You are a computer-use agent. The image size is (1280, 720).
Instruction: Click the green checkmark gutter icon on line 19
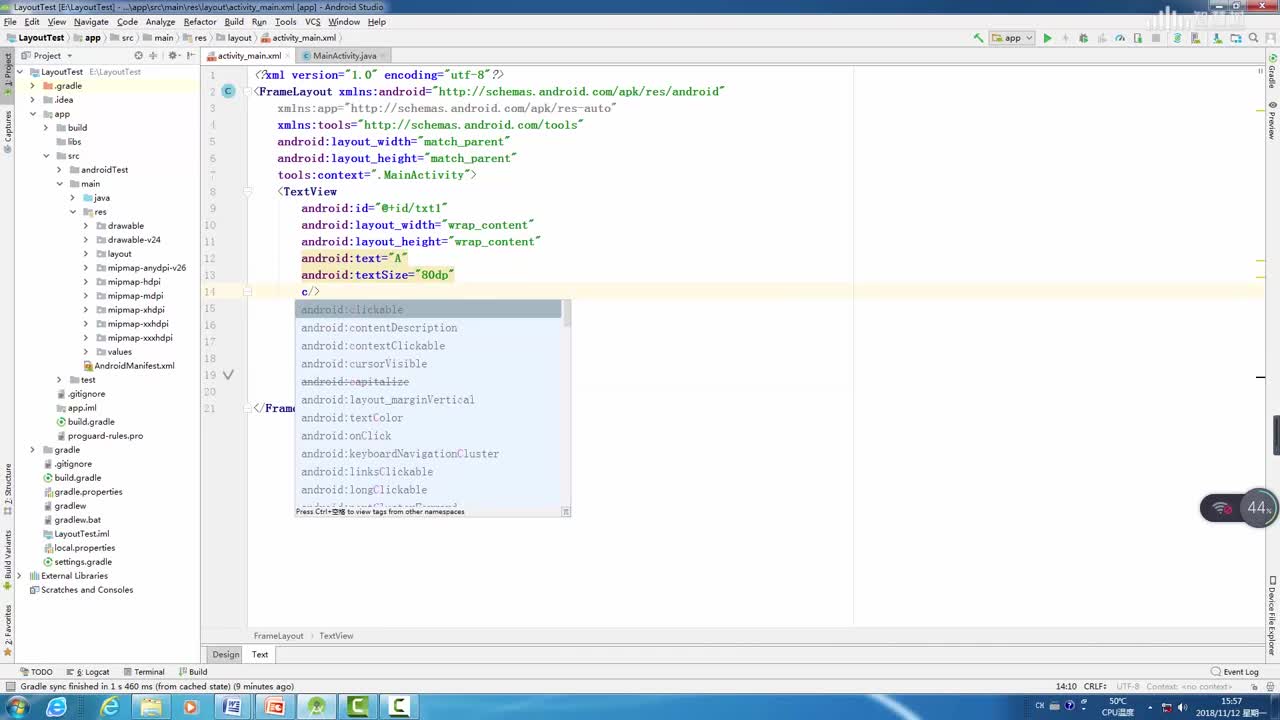tap(228, 375)
